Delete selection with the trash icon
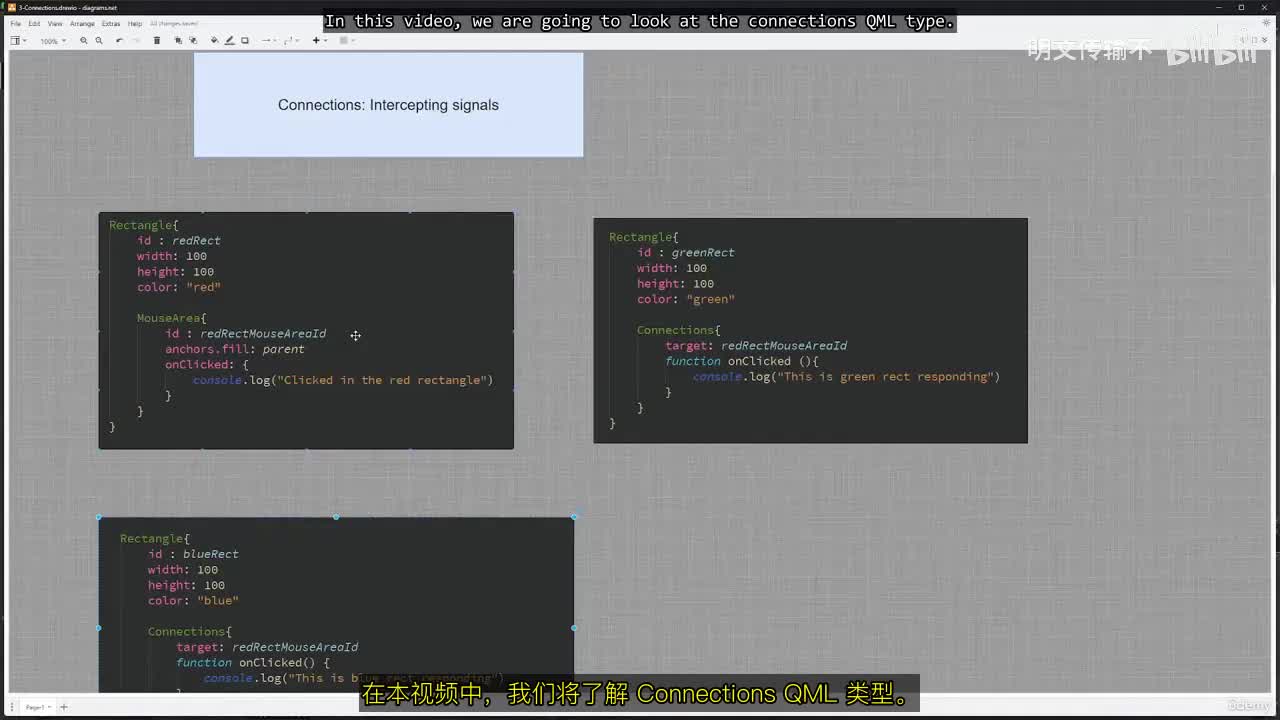Screen dimensions: 1280x720 [x=156, y=40]
